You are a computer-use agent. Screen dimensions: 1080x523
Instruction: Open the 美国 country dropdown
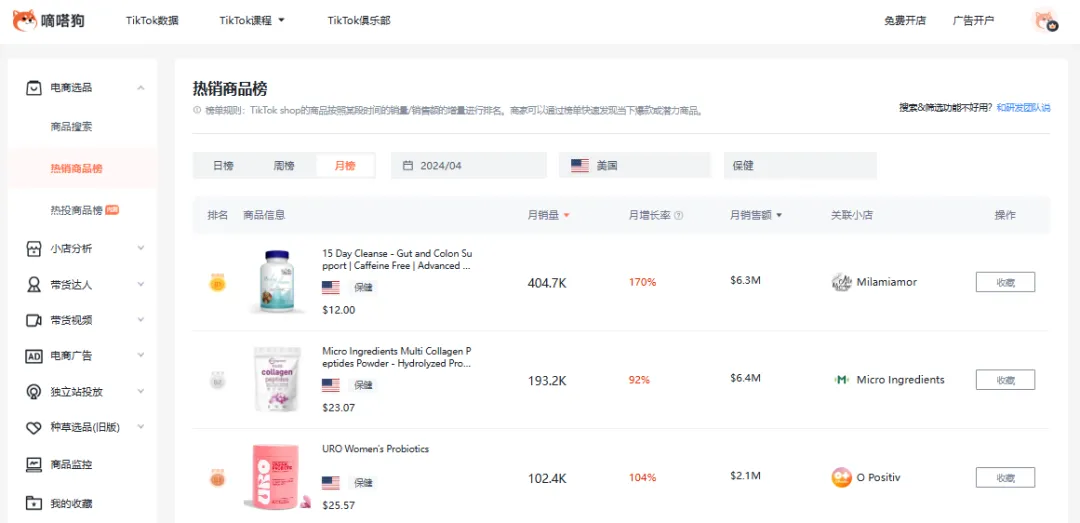[634, 165]
